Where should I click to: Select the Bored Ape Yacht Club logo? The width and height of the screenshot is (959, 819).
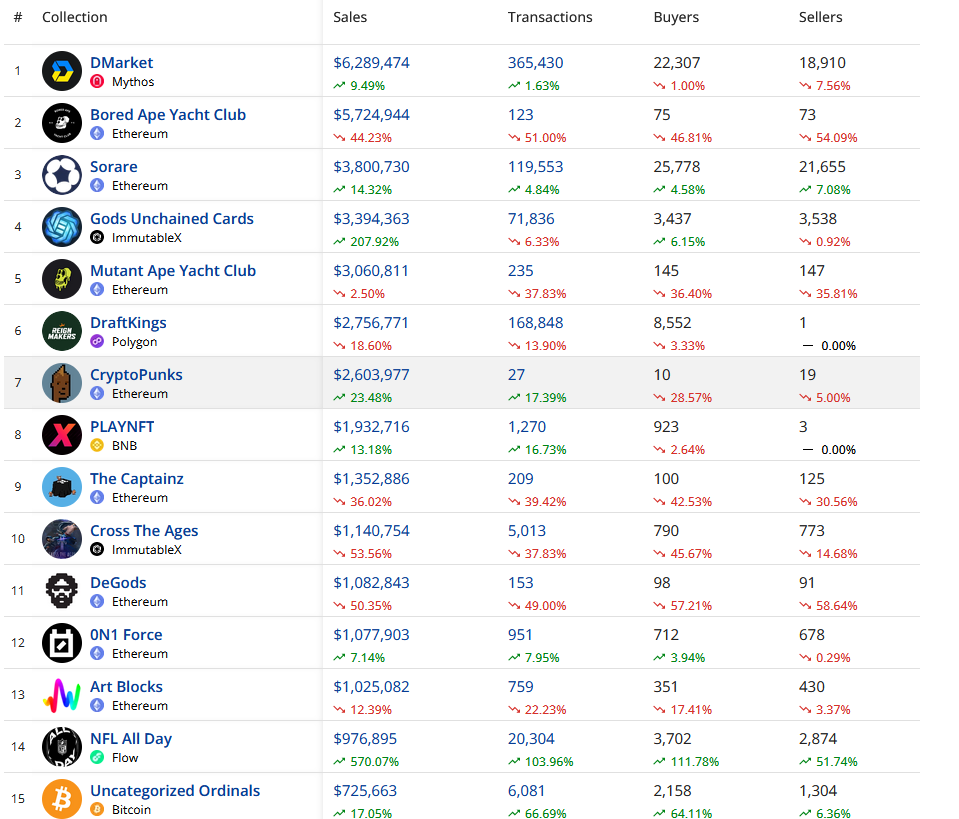tap(61, 123)
